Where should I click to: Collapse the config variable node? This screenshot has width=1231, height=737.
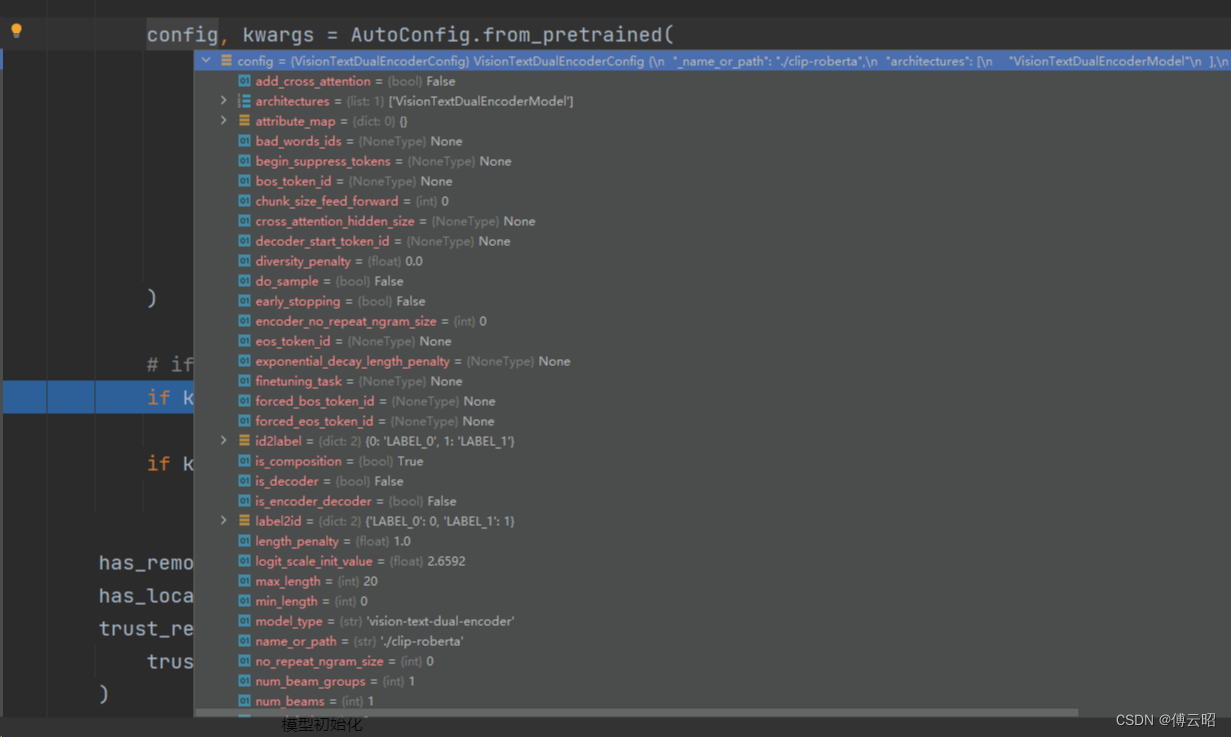coord(206,60)
